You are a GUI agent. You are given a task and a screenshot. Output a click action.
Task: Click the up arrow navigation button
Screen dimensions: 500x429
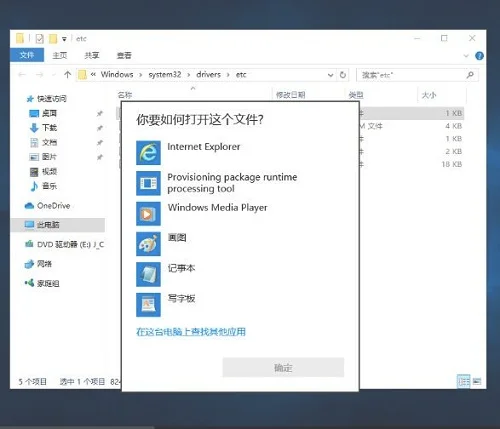pyautogui.click(x=68, y=75)
